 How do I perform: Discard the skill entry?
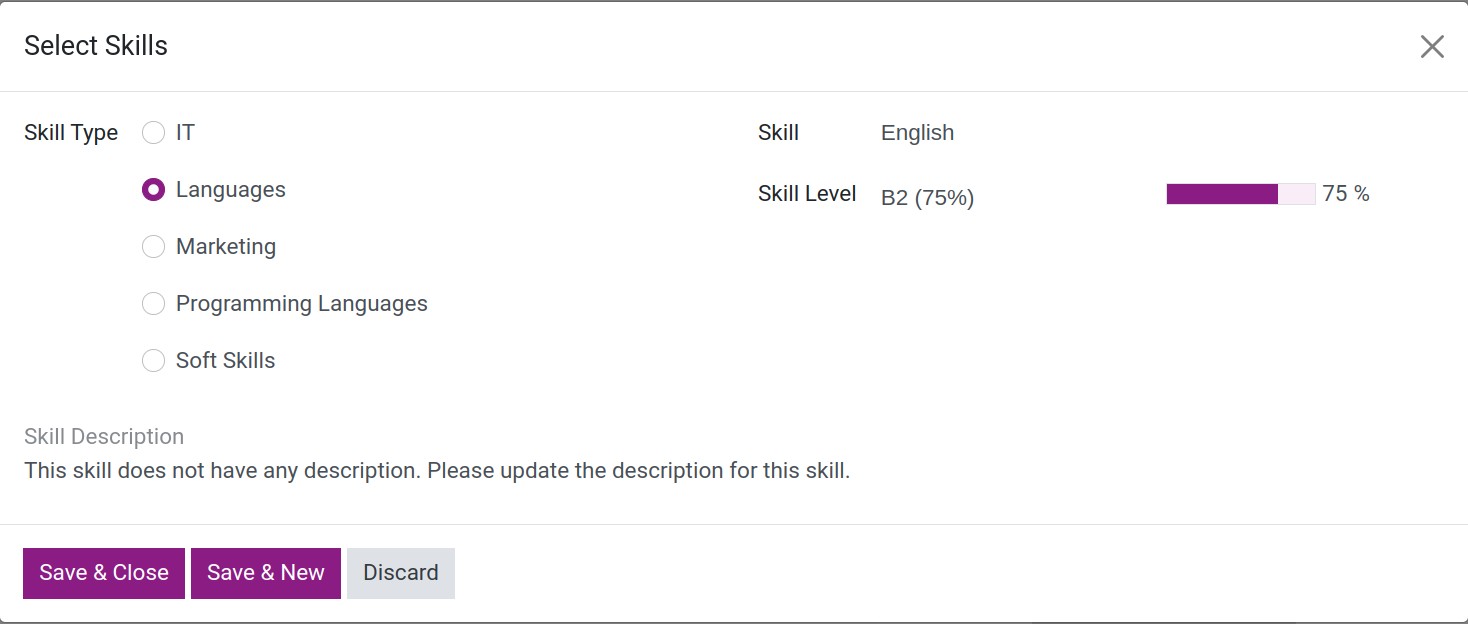coord(400,572)
